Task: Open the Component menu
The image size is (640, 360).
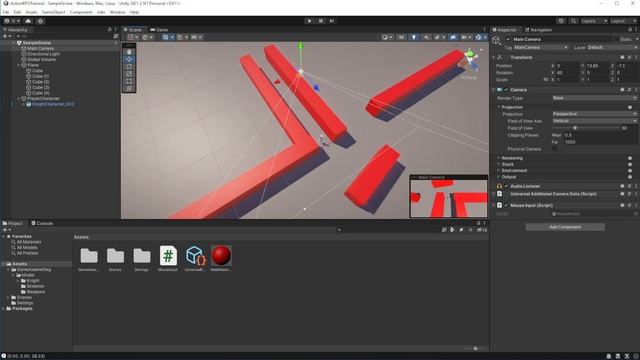Action: (x=81, y=12)
